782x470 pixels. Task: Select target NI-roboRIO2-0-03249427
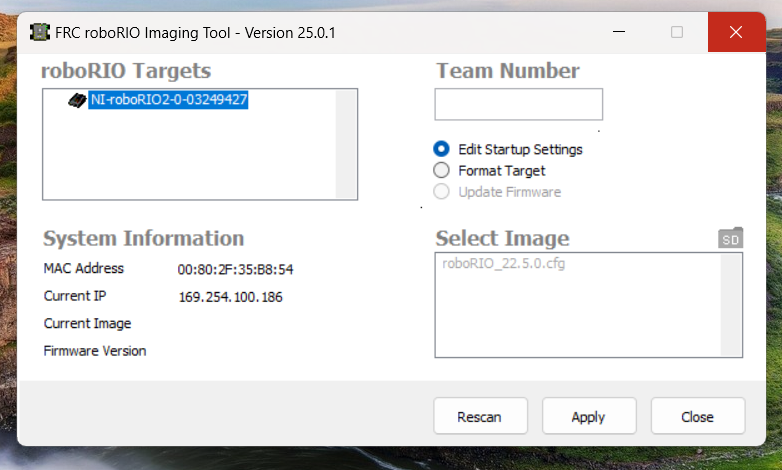pyautogui.click(x=168, y=100)
